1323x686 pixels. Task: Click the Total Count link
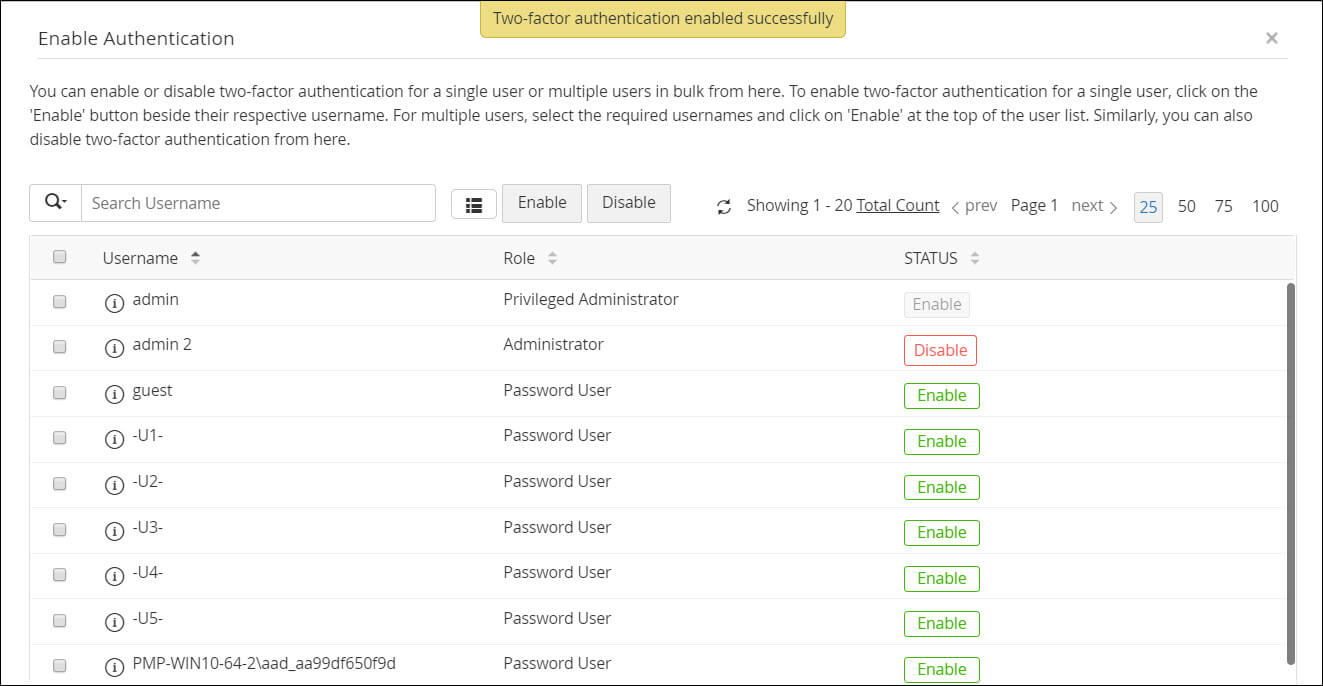[x=898, y=206]
